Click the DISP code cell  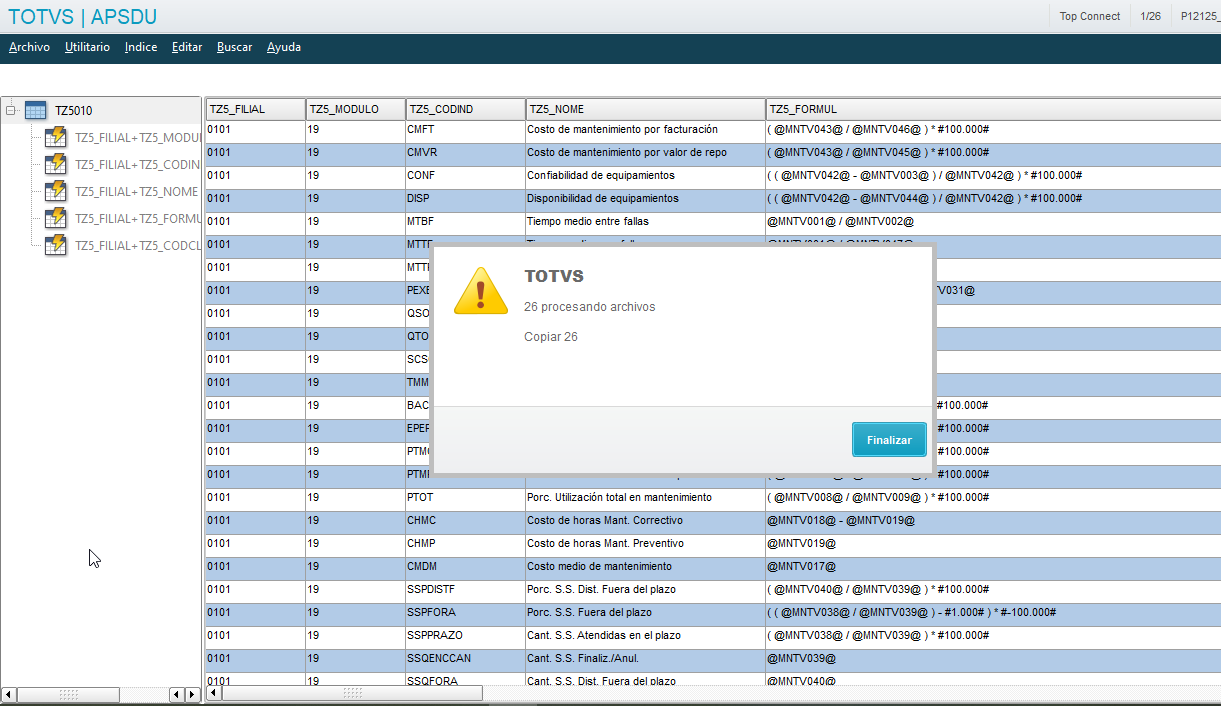(x=465, y=199)
